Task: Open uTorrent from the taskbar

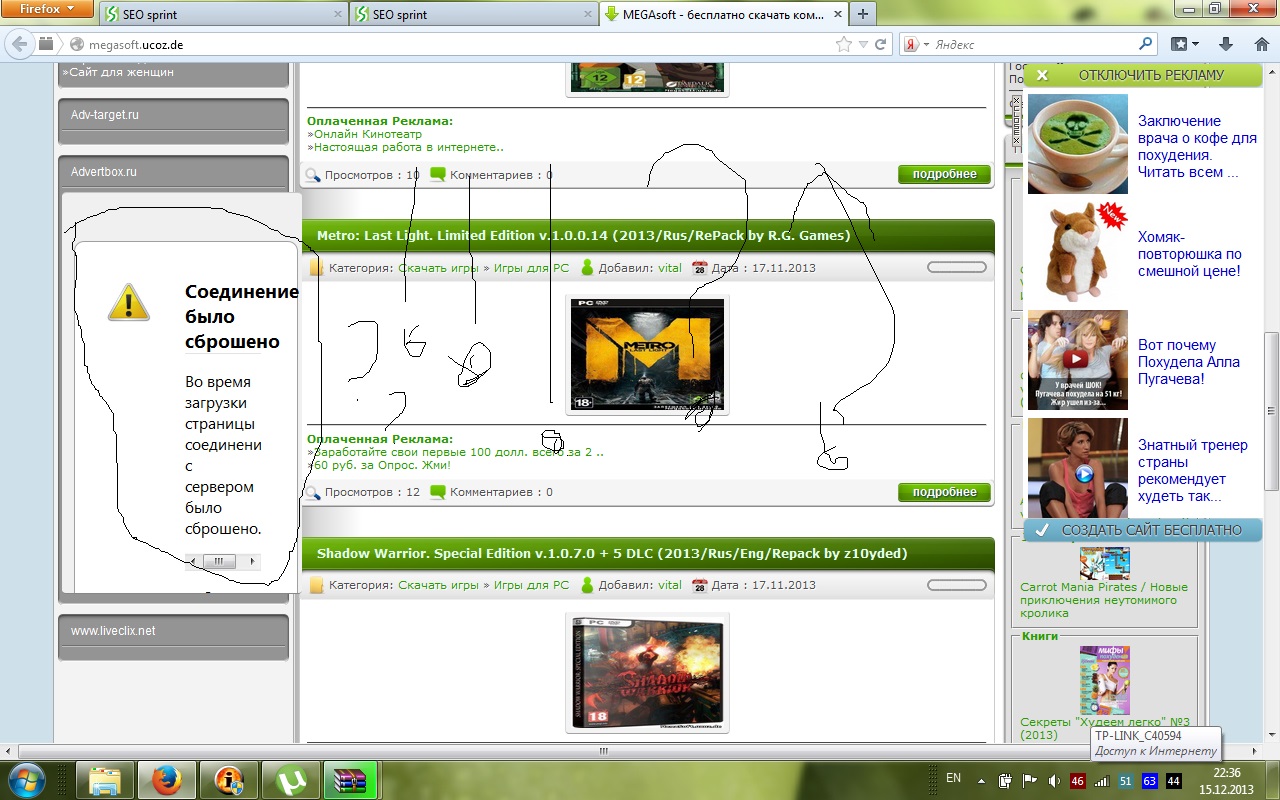Action: [x=291, y=779]
